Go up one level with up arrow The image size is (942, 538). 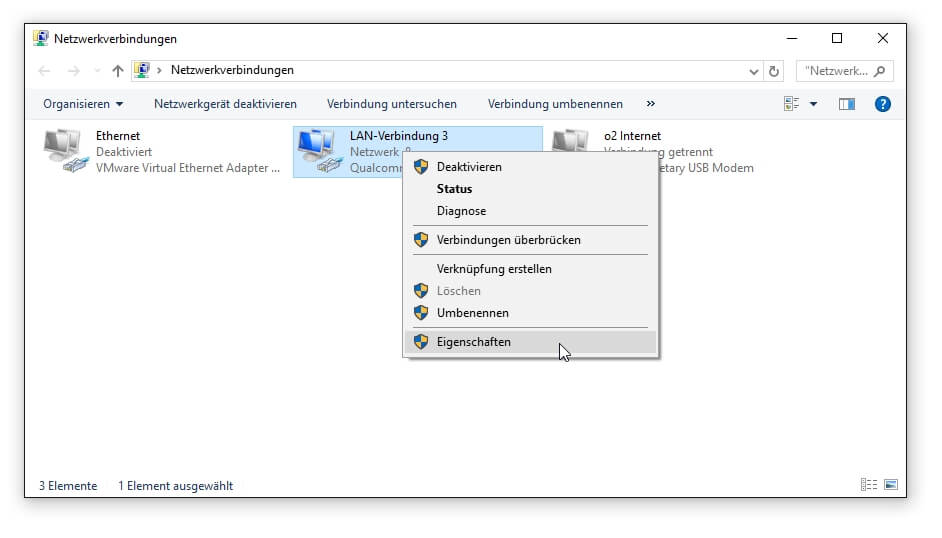point(118,71)
